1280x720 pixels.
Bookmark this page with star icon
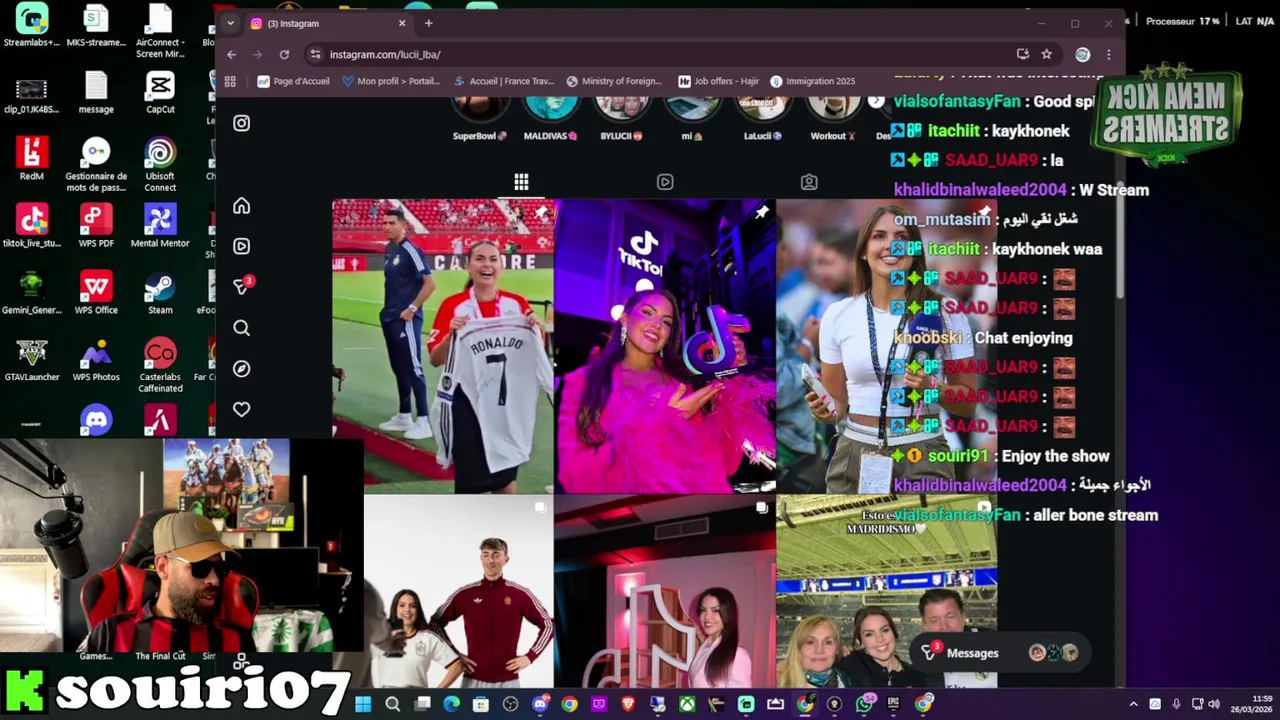(1046, 54)
